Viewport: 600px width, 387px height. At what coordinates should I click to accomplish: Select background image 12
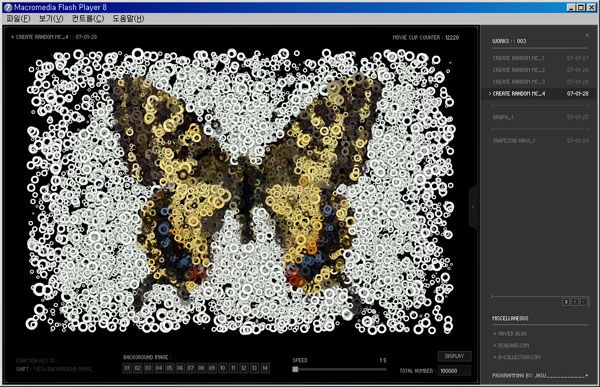[244, 368]
